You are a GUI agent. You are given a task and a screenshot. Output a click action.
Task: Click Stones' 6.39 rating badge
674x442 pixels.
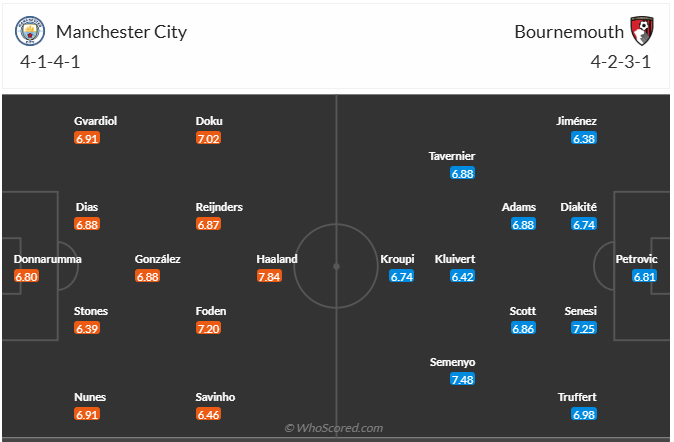point(88,328)
